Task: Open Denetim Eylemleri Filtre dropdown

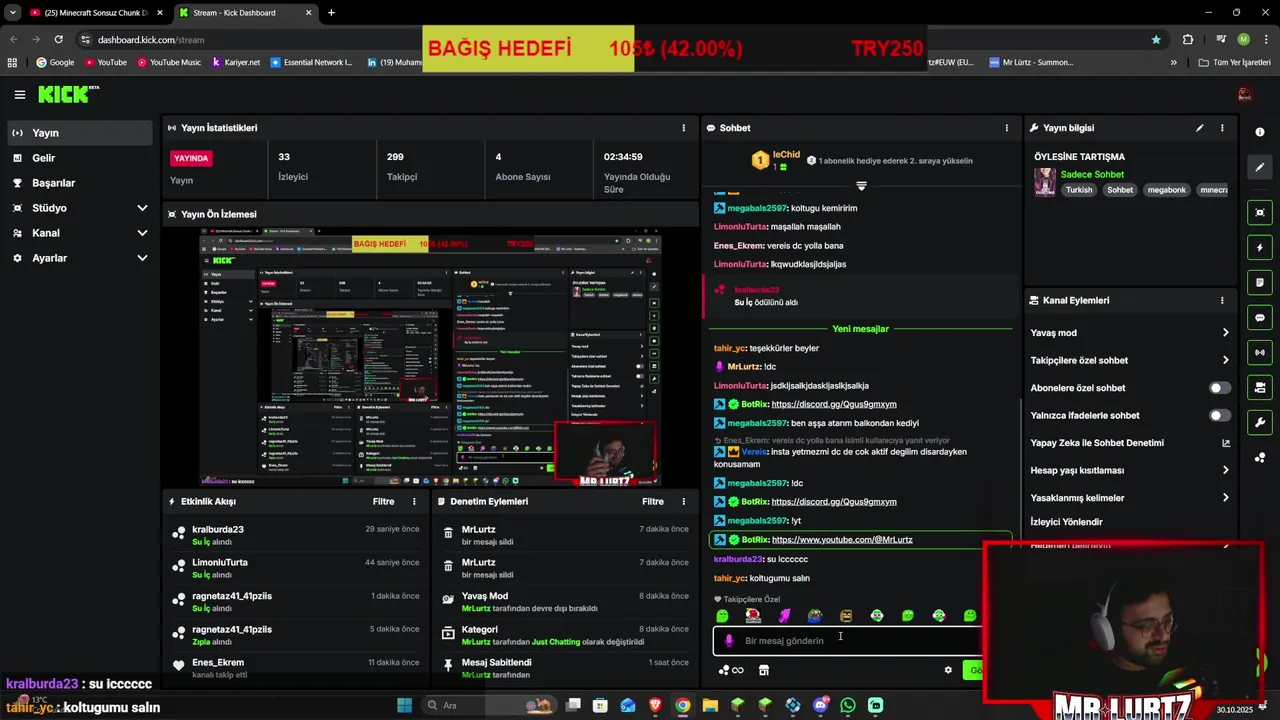Action: [653, 502]
